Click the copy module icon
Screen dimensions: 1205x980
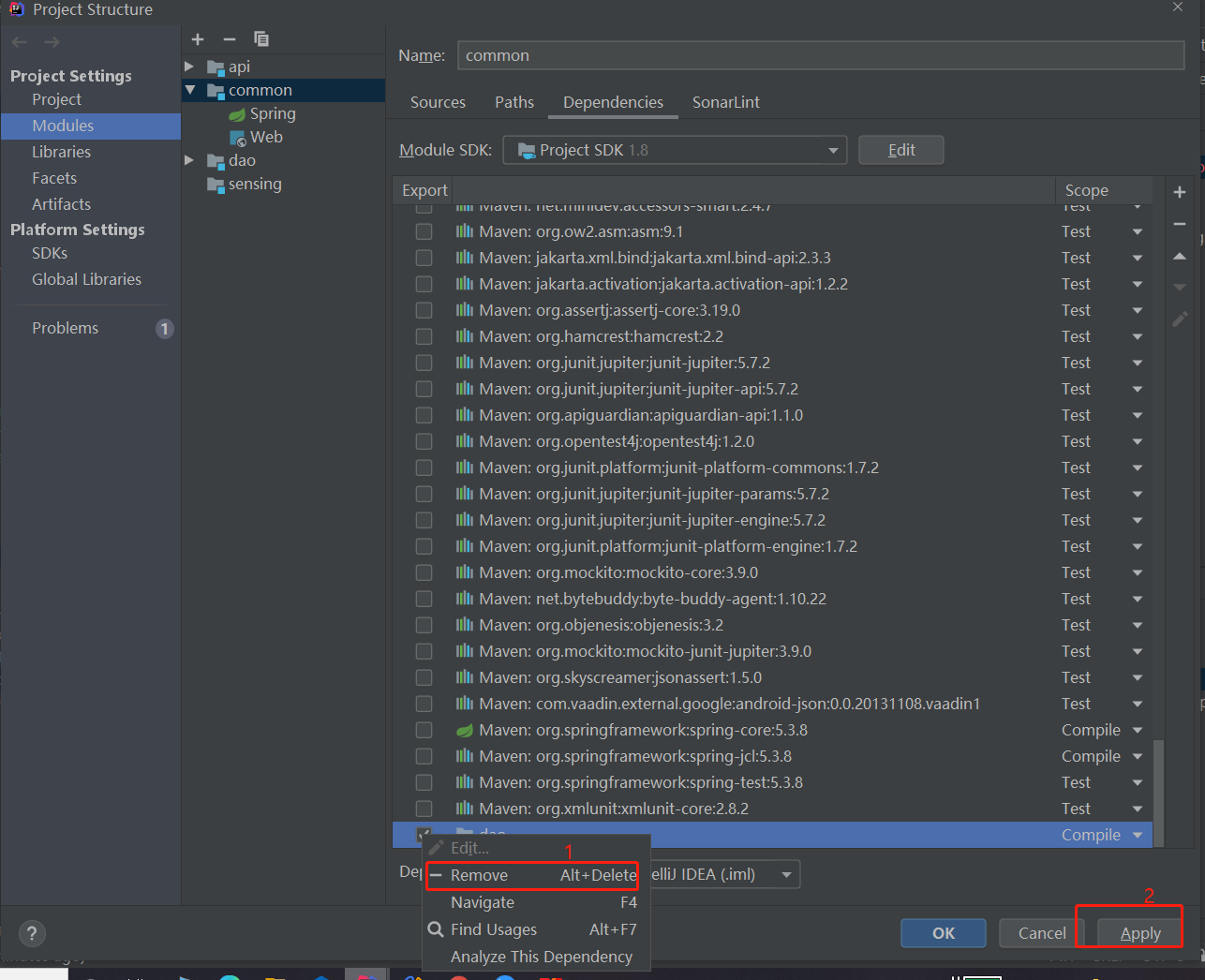[x=261, y=39]
